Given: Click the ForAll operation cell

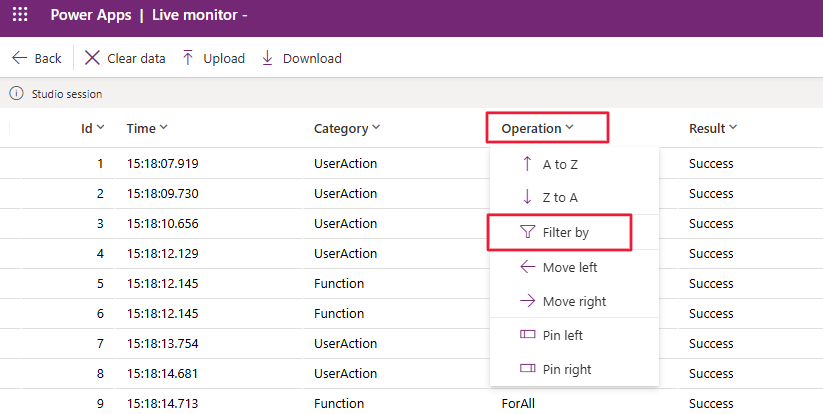Looking at the screenshot, I should (518, 403).
